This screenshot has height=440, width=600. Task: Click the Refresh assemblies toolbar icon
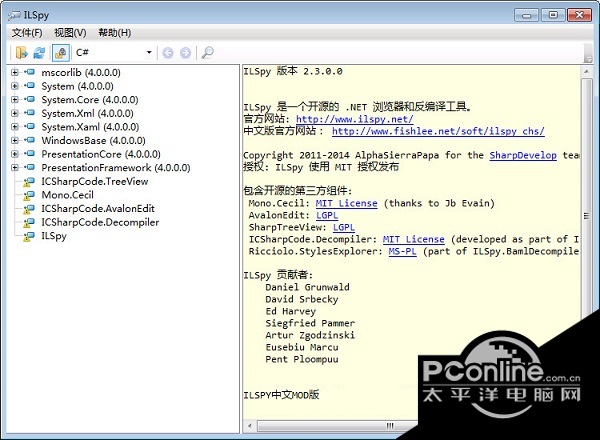click(x=39, y=52)
